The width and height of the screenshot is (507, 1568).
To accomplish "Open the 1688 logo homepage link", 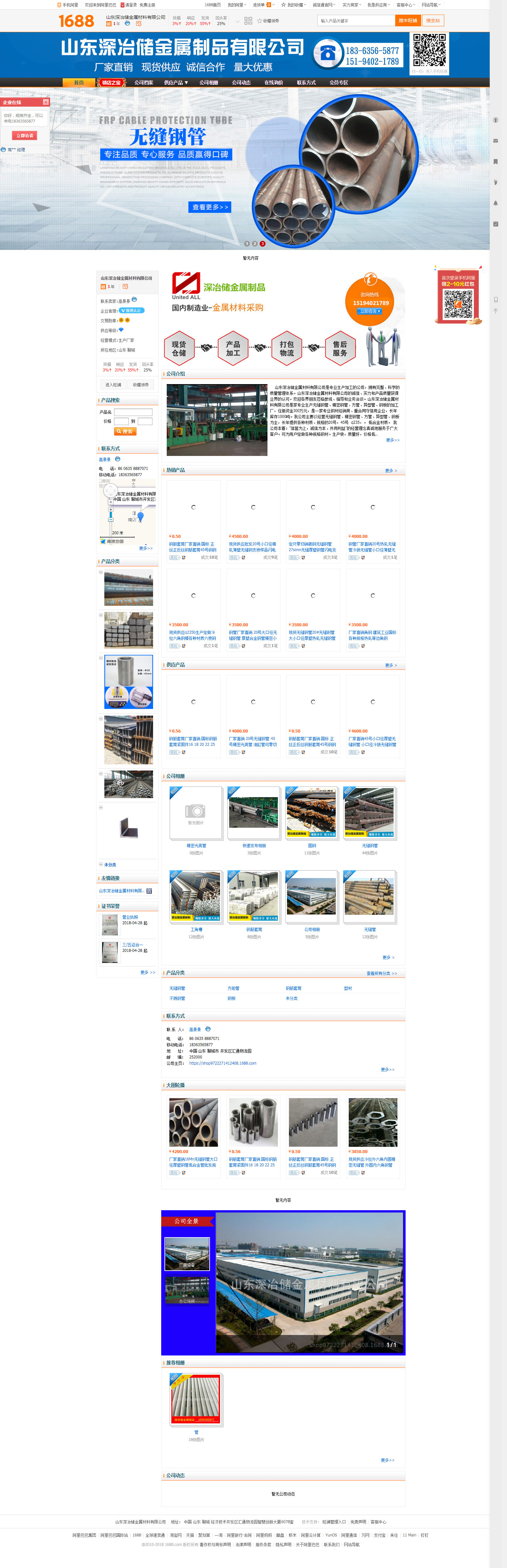I will tap(76, 21).
